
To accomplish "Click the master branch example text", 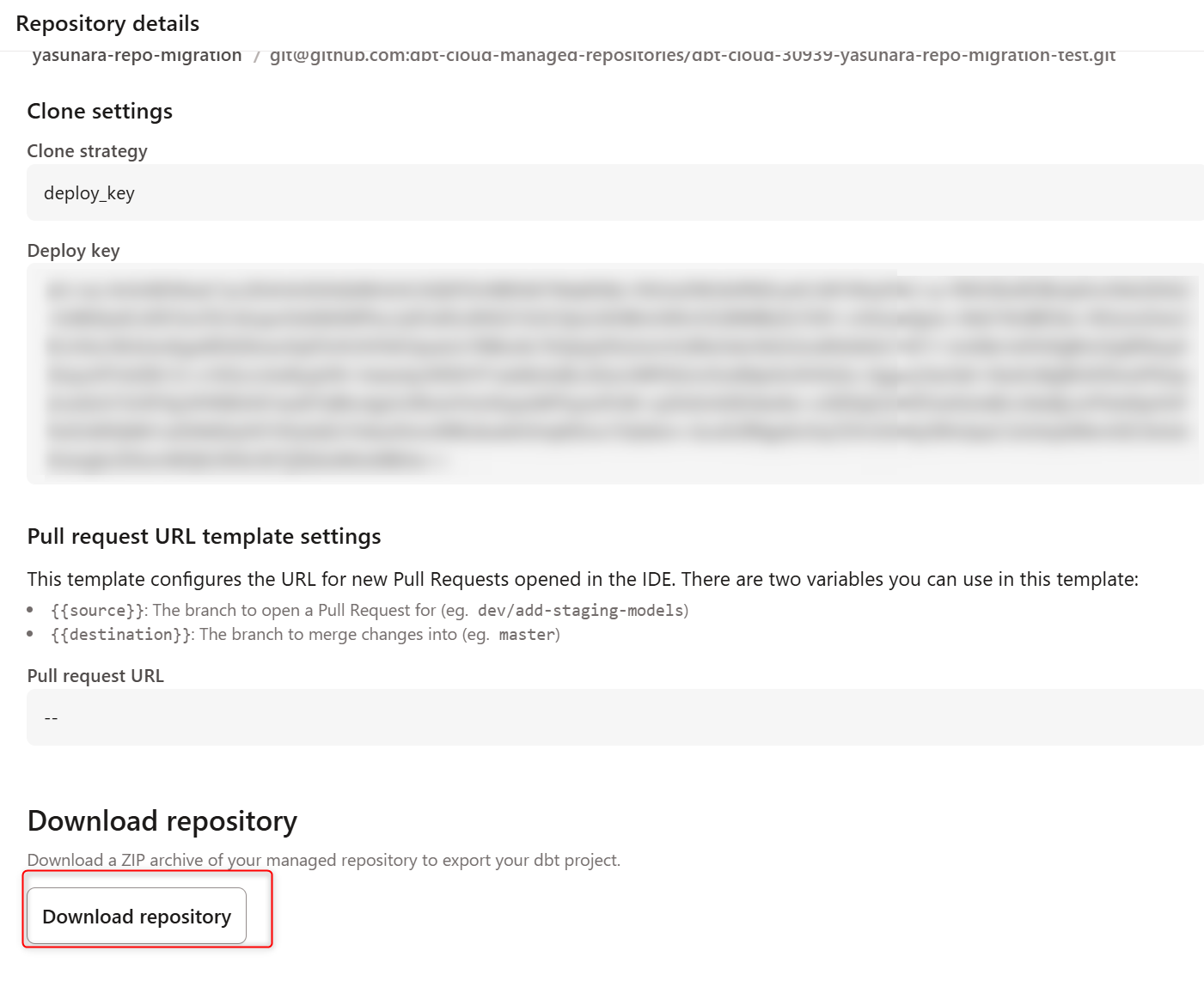I will coord(526,635).
